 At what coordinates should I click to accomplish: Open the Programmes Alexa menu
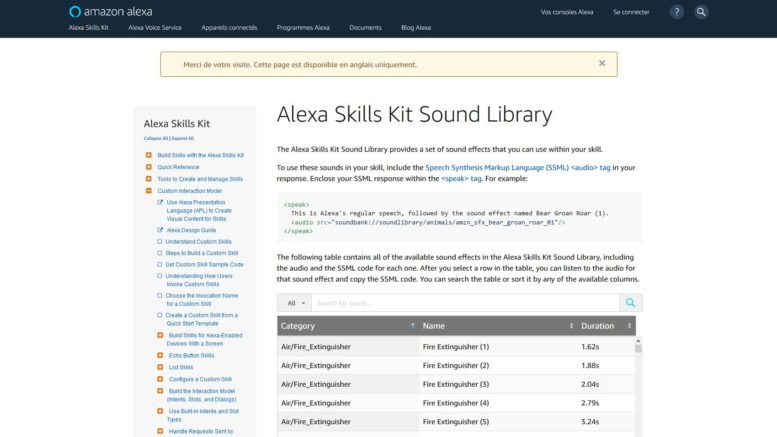303,28
